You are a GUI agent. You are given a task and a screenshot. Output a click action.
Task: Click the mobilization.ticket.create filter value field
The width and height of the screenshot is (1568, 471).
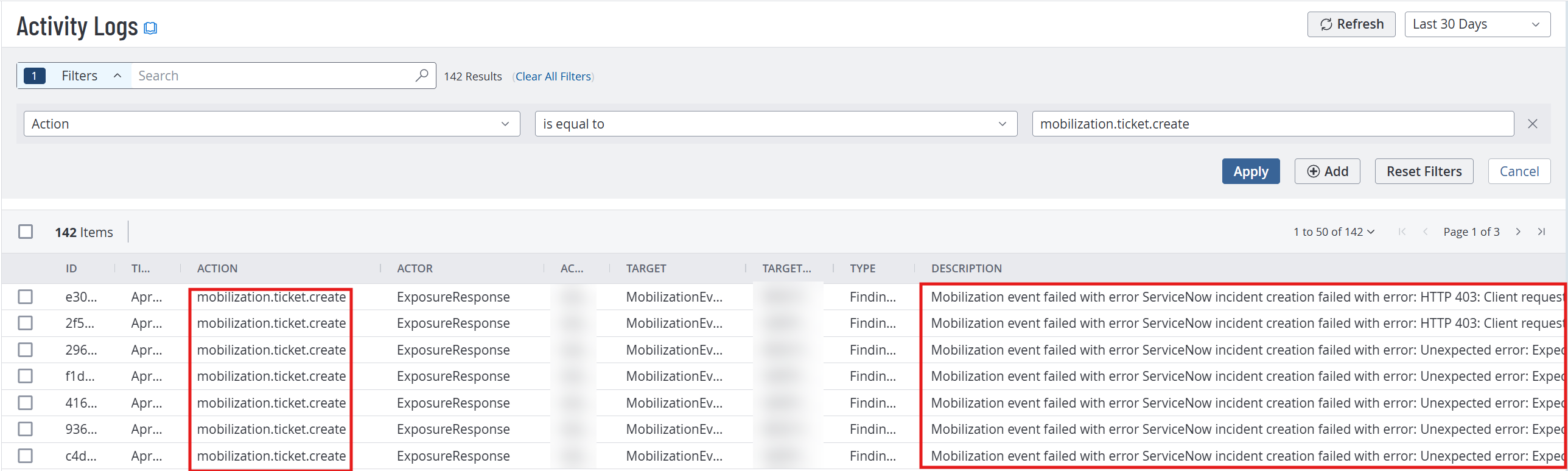pos(1272,124)
